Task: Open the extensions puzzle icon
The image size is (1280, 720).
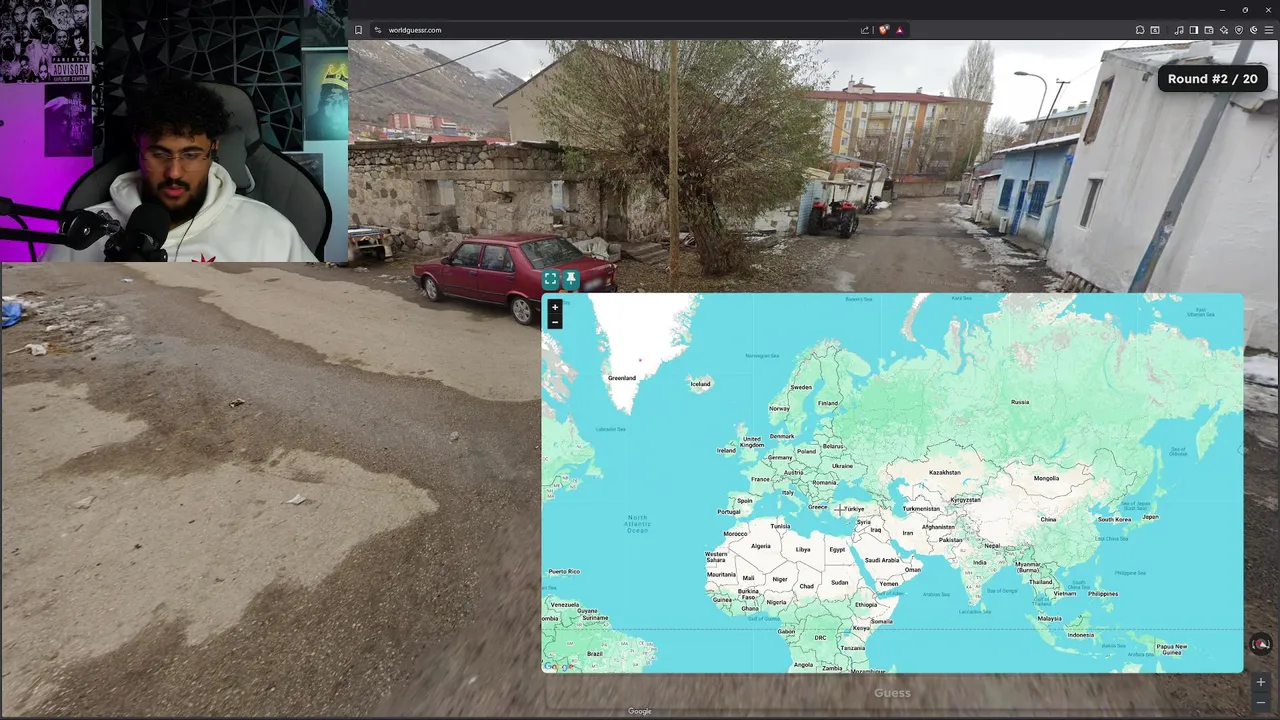Action: (x=1140, y=30)
